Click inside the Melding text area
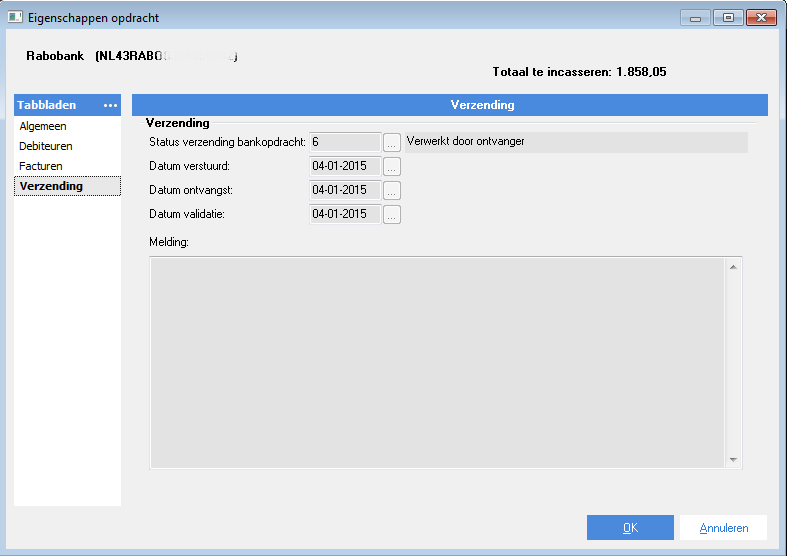 (x=437, y=363)
